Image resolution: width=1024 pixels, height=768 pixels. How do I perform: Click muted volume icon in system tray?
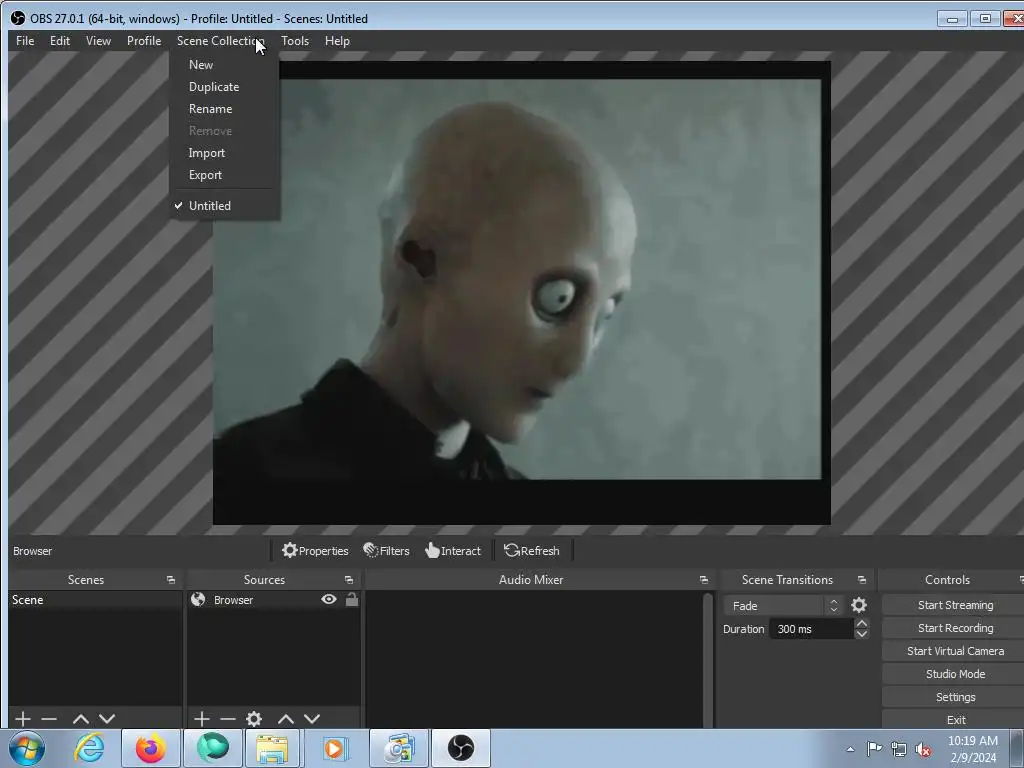(x=923, y=749)
